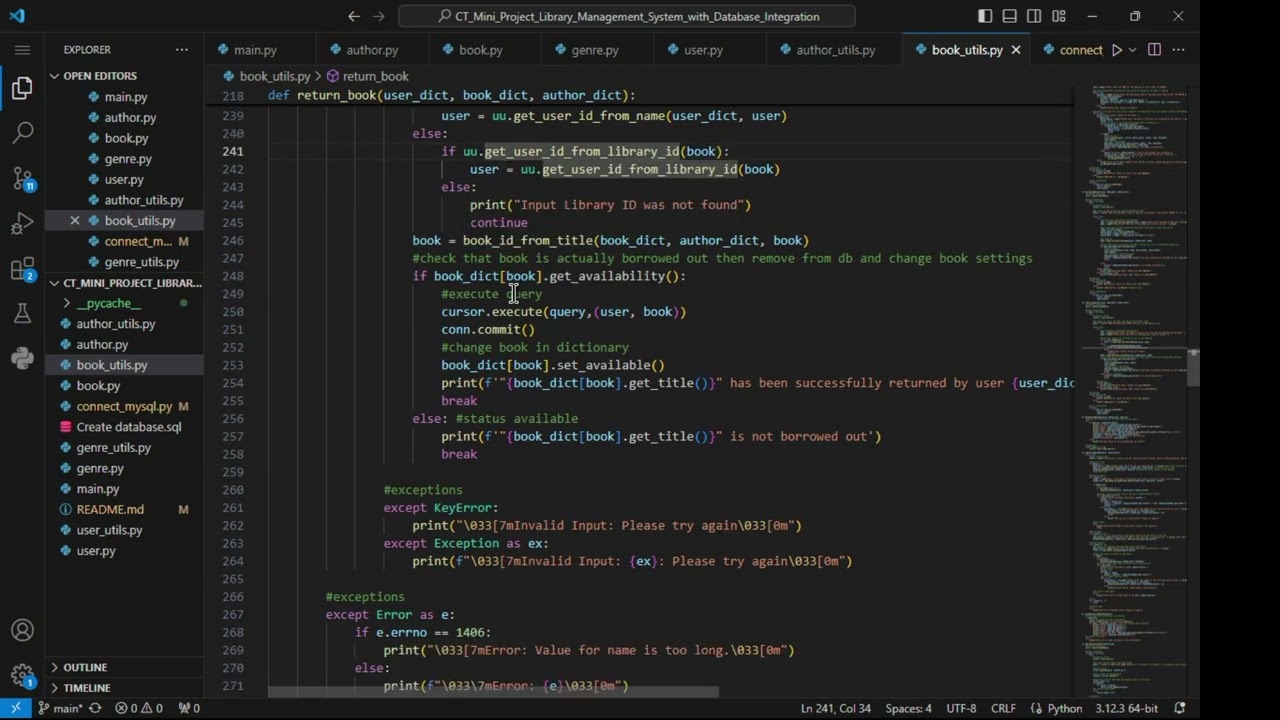Toggle the bottom panel layout button

1009,16
